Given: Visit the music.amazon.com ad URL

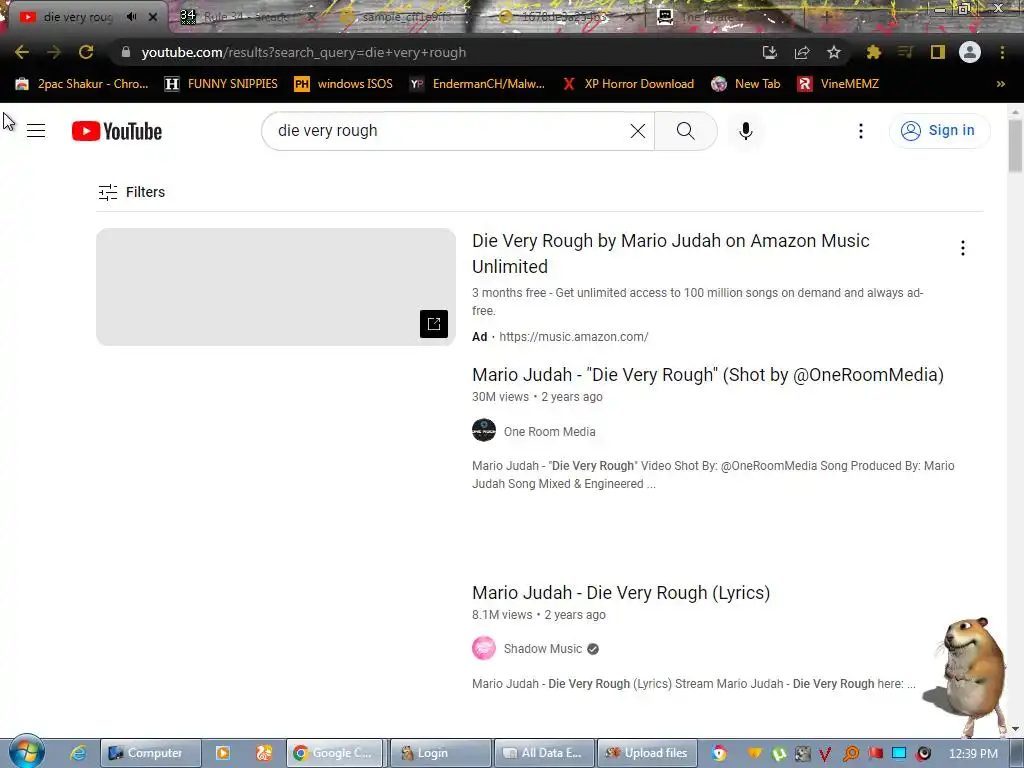Looking at the screenshot, I should pos(573,337).
